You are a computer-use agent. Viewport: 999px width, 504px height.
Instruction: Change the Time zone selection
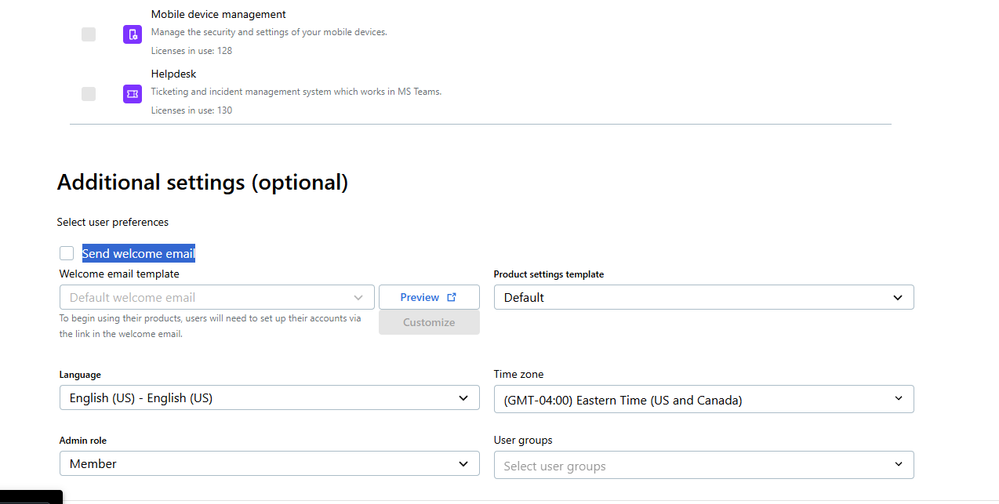[703, 400]
